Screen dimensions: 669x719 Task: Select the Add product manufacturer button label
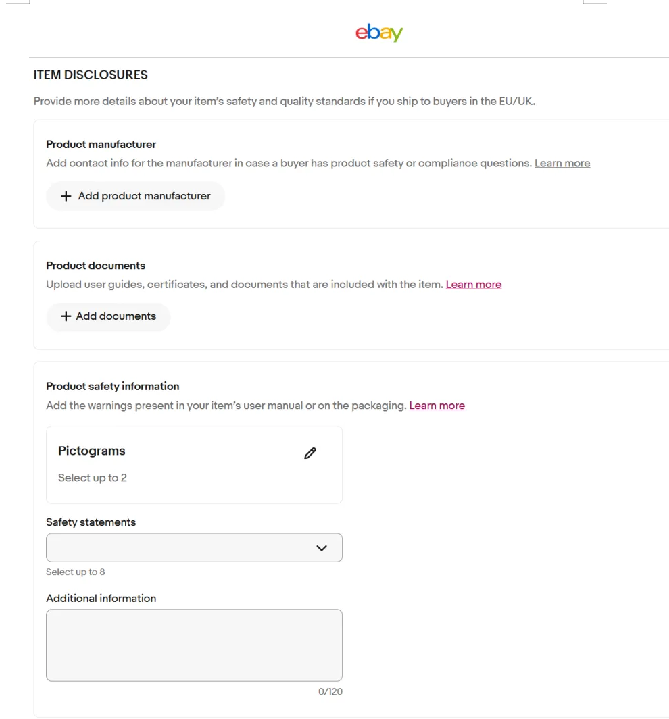(x=144, y=196)
